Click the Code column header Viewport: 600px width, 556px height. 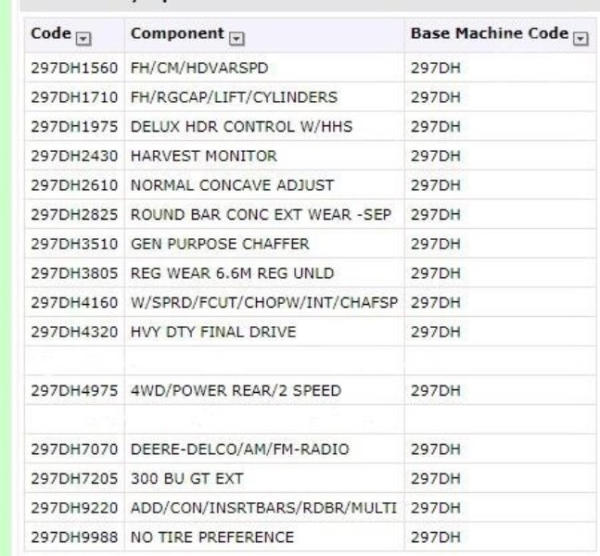(50, 34)
